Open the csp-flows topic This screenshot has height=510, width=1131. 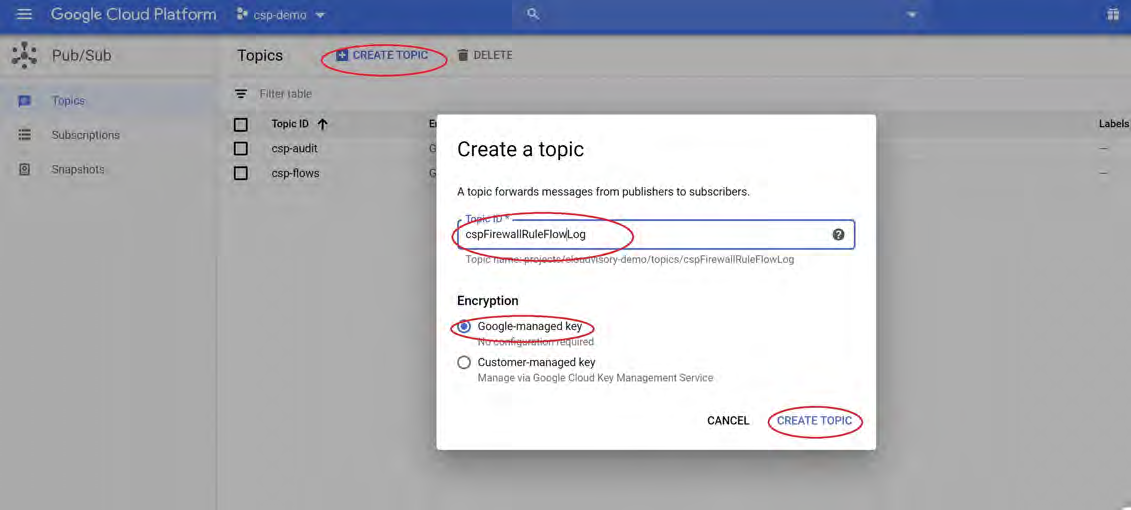tap(295, 173)
